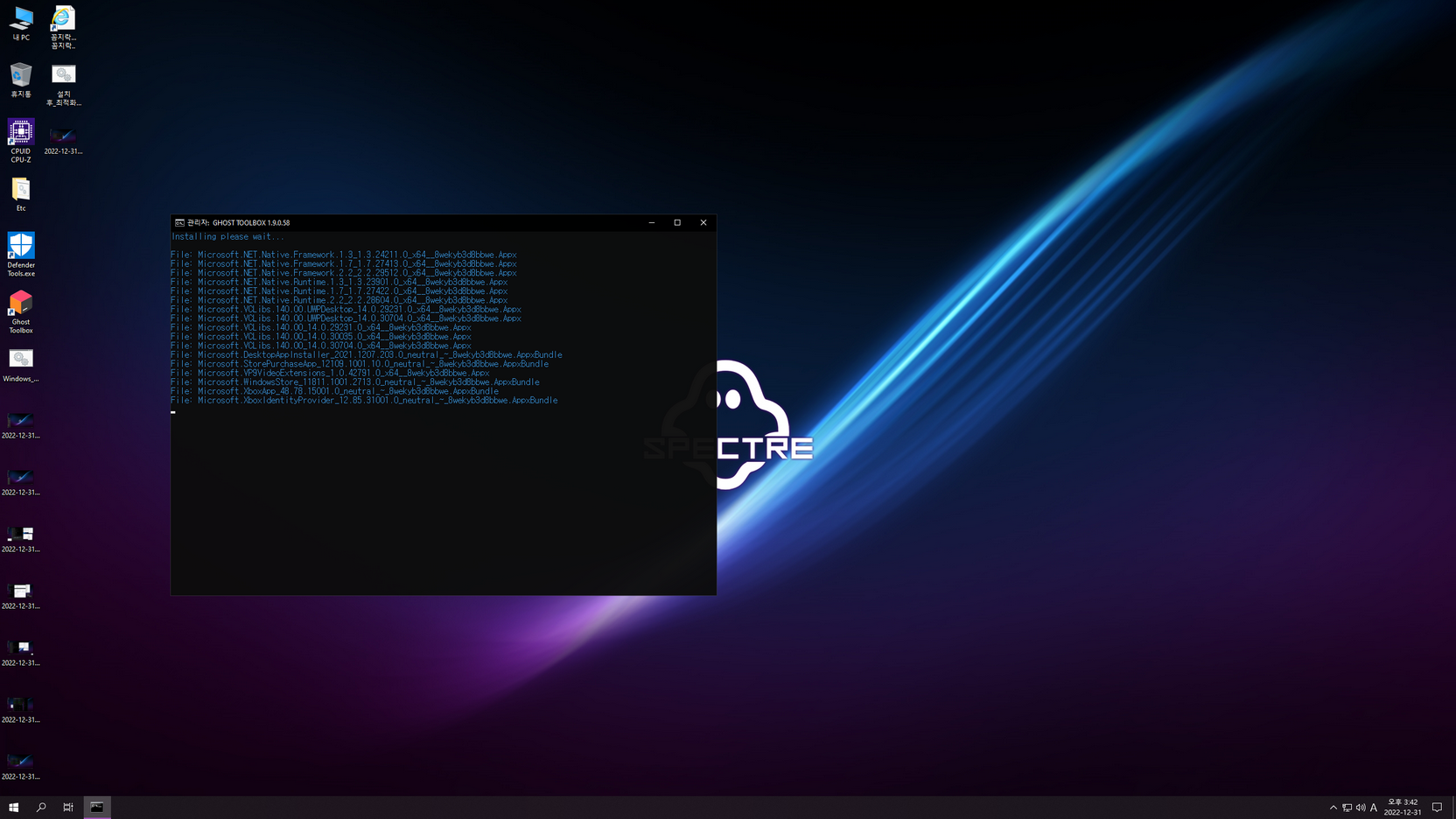Close the GHOST TOOLBOX console window
The width and height of the screenshot is (1456, 819).
pos(703,223)
